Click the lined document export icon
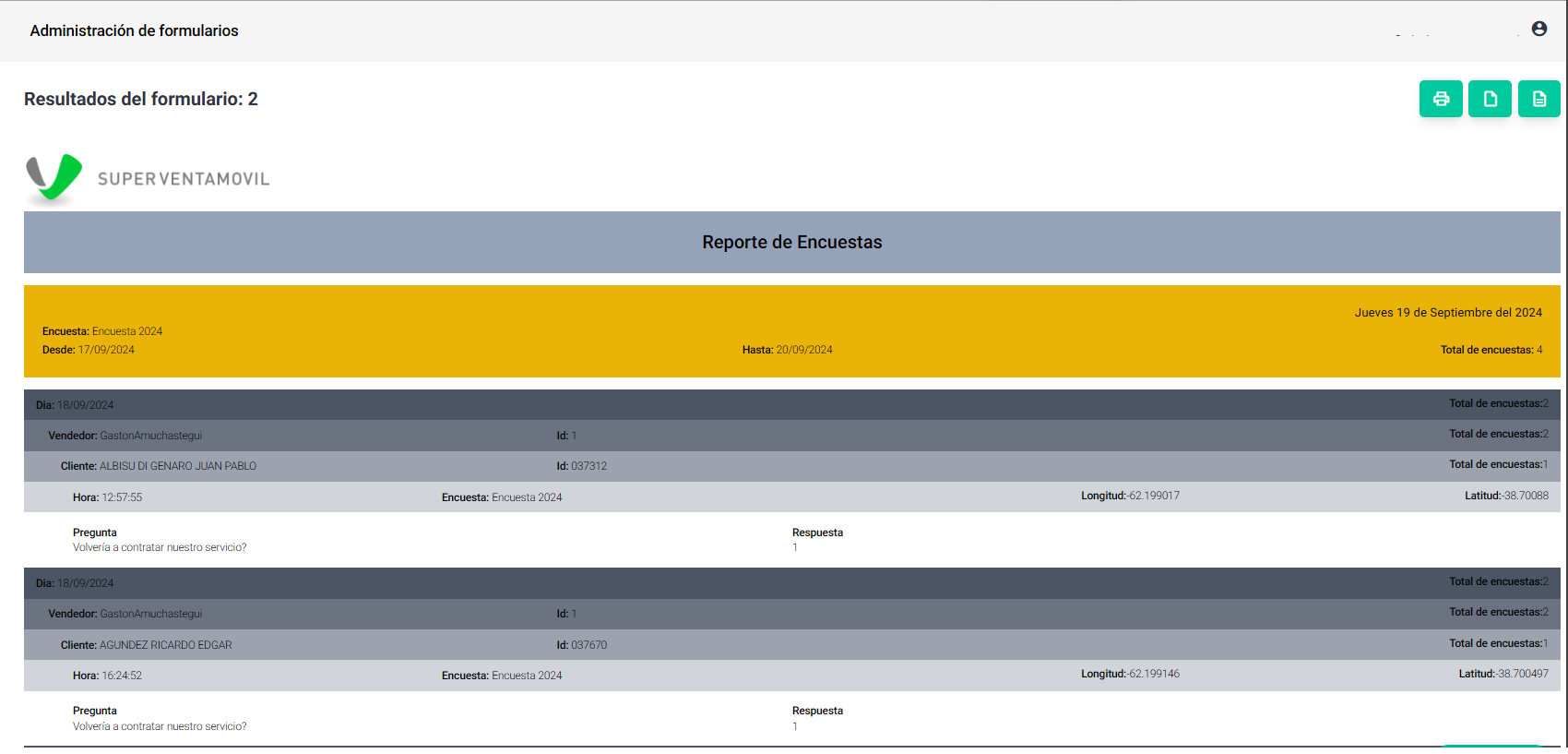The image size is (1568, 754). point(1539,99)
